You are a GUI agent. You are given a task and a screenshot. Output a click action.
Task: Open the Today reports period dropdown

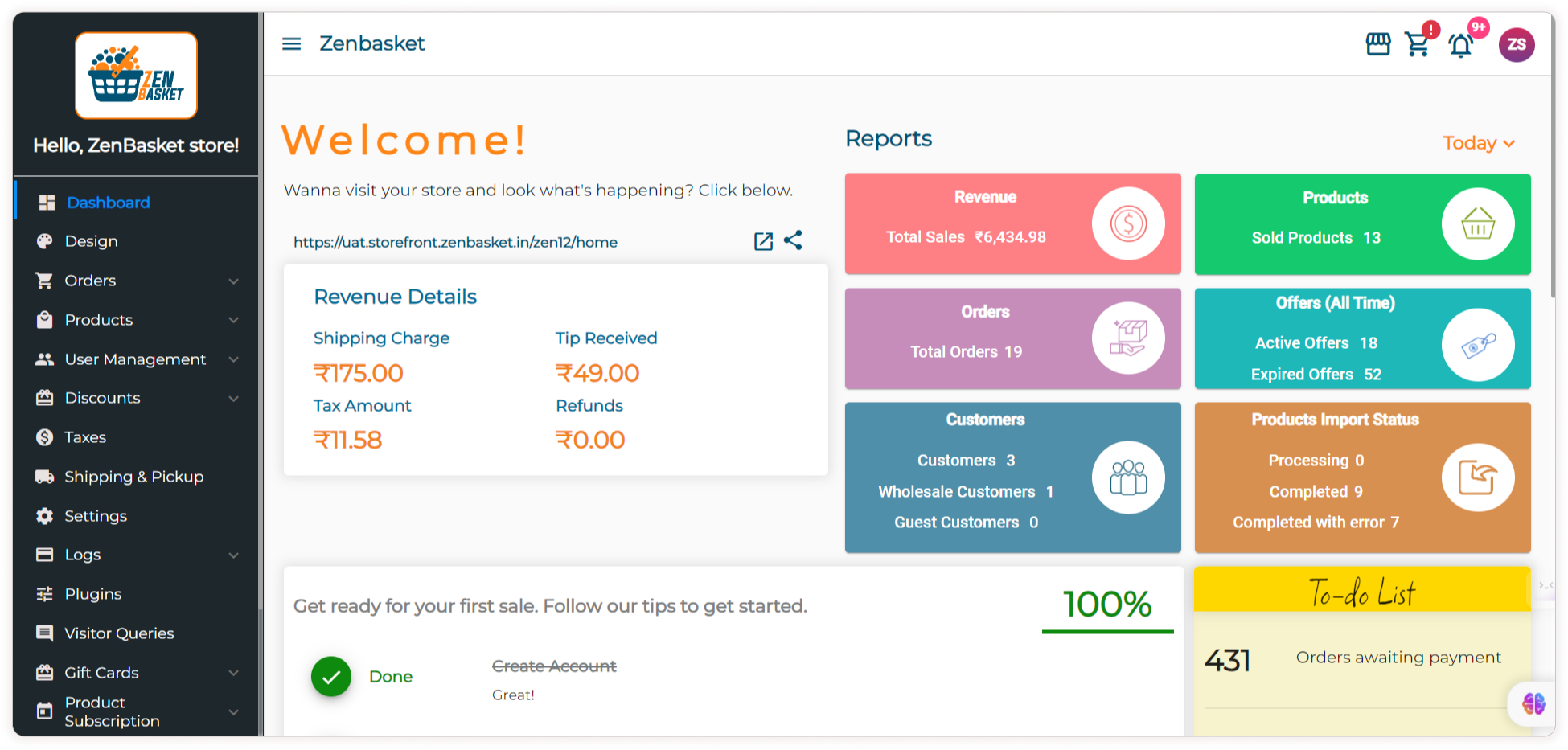tap(1479, 143)
